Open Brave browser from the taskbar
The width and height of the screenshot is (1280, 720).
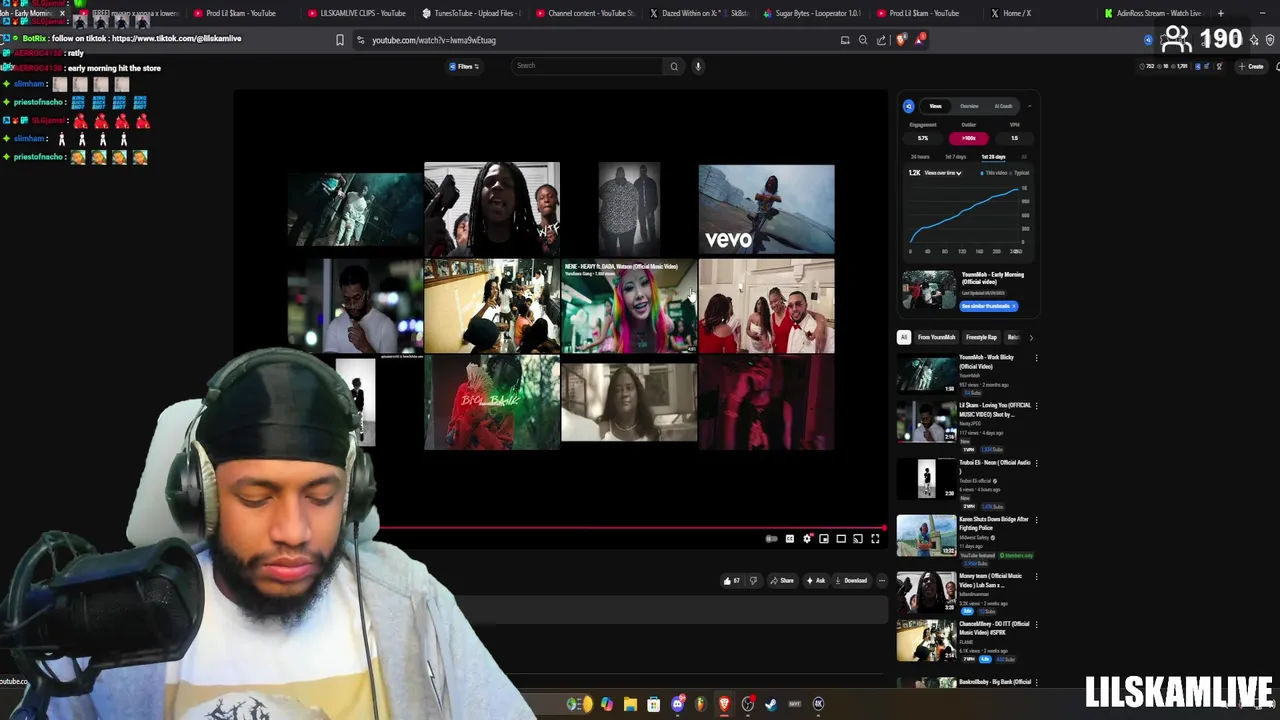click(725, 704)
